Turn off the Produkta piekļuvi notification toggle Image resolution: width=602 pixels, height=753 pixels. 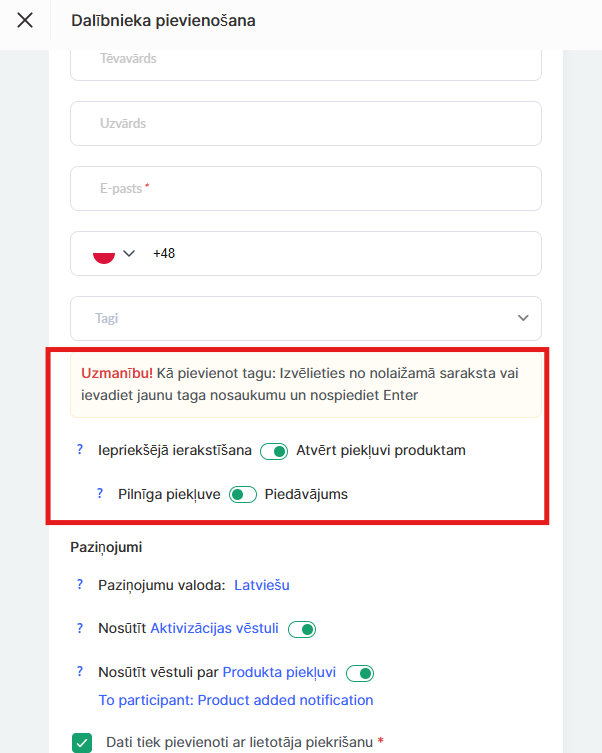click(359, 673)
